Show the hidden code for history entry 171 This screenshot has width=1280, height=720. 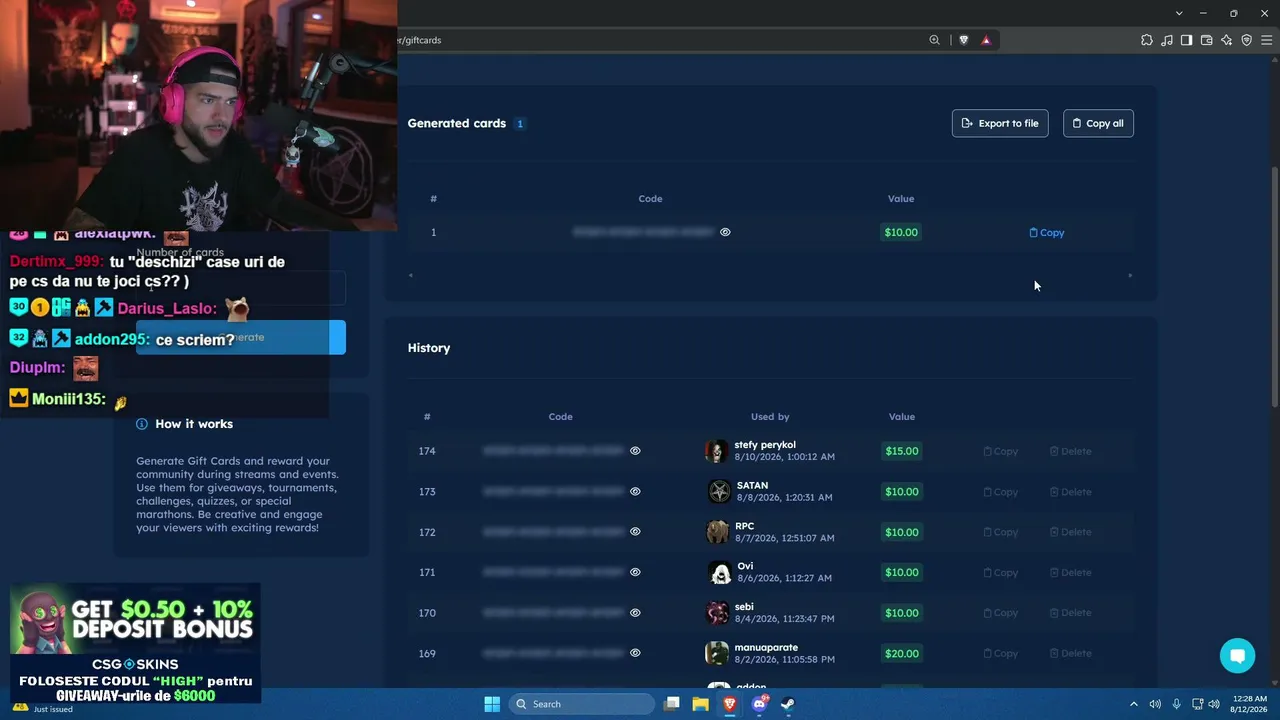[635, 572]
